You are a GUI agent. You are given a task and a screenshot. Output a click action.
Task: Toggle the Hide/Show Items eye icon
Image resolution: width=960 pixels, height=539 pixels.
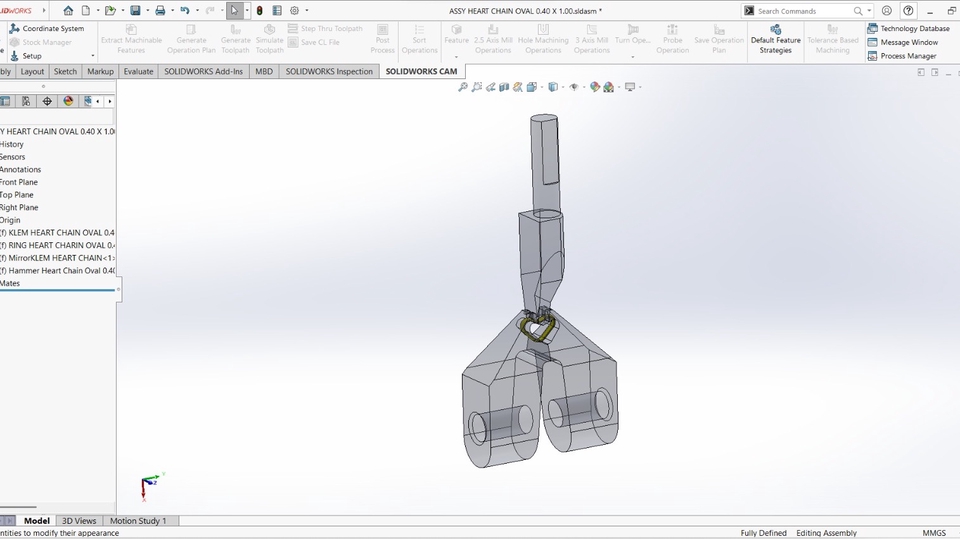574,87
